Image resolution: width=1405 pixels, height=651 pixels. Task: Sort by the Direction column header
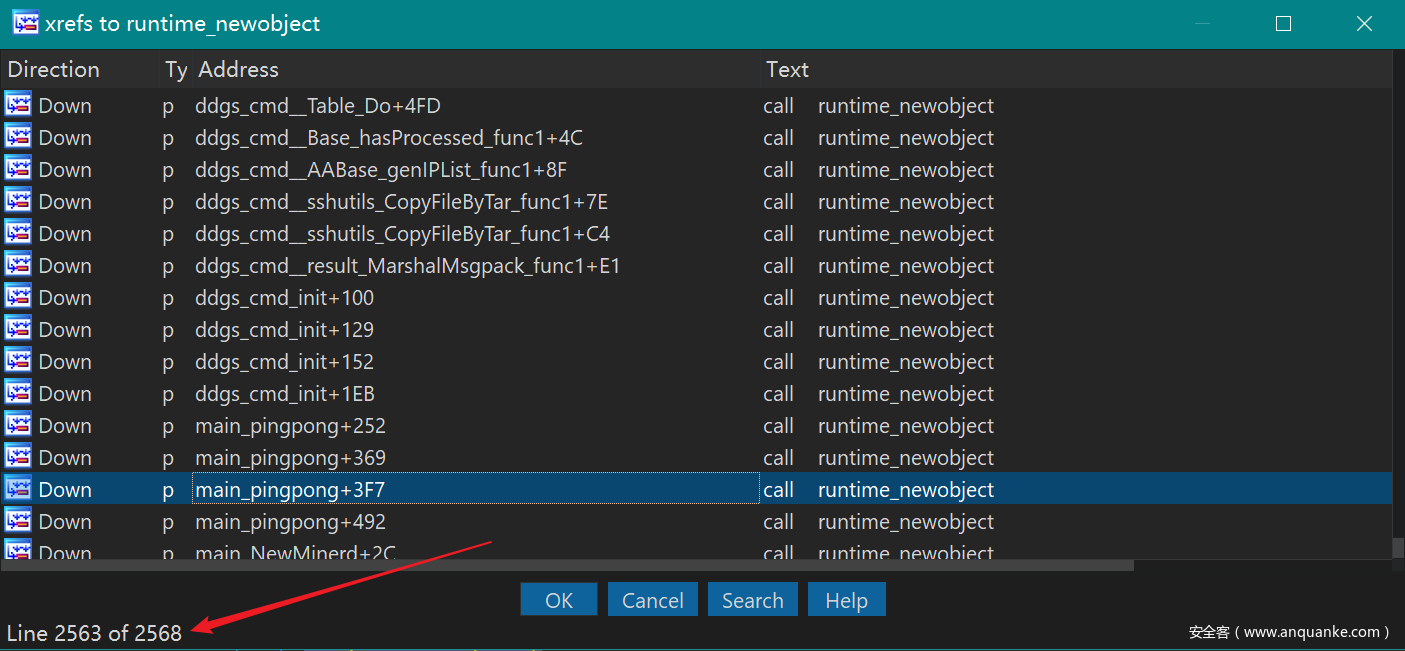(x=54, y=70)
